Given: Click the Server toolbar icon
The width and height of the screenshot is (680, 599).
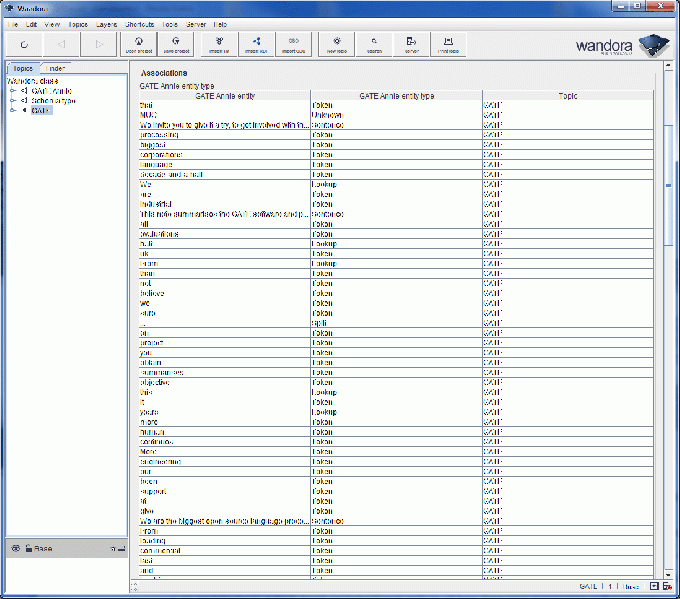Looking at the screenshot, I should (x=411, y=44).
